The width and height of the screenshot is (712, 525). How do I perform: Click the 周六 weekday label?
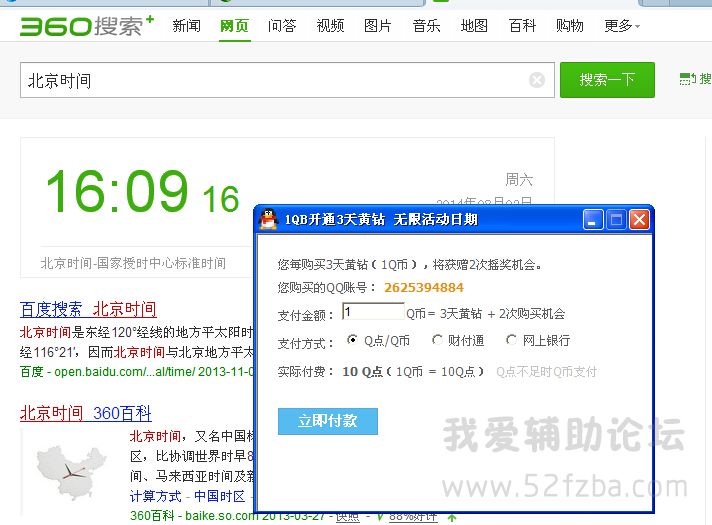click(x=519, y=179)
